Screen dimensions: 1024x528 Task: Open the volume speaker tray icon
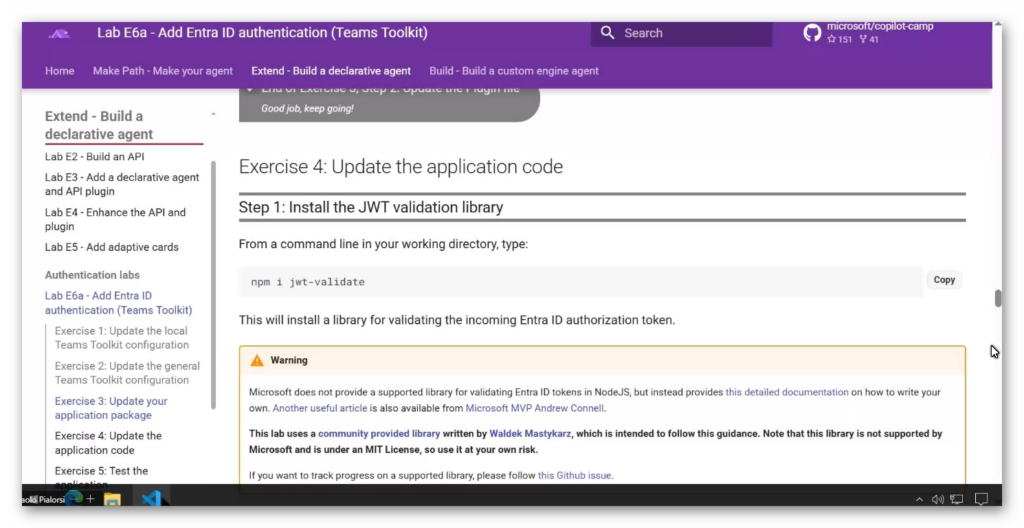(x=938, y=499)
